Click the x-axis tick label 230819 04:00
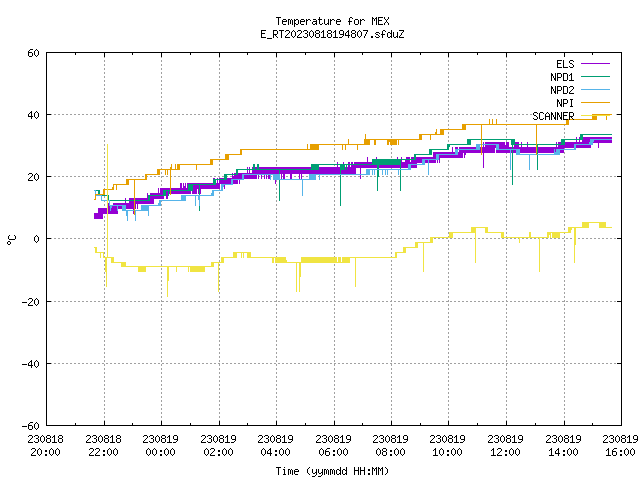The width and height of the screenshot is (640, 480). coord(276,446)
